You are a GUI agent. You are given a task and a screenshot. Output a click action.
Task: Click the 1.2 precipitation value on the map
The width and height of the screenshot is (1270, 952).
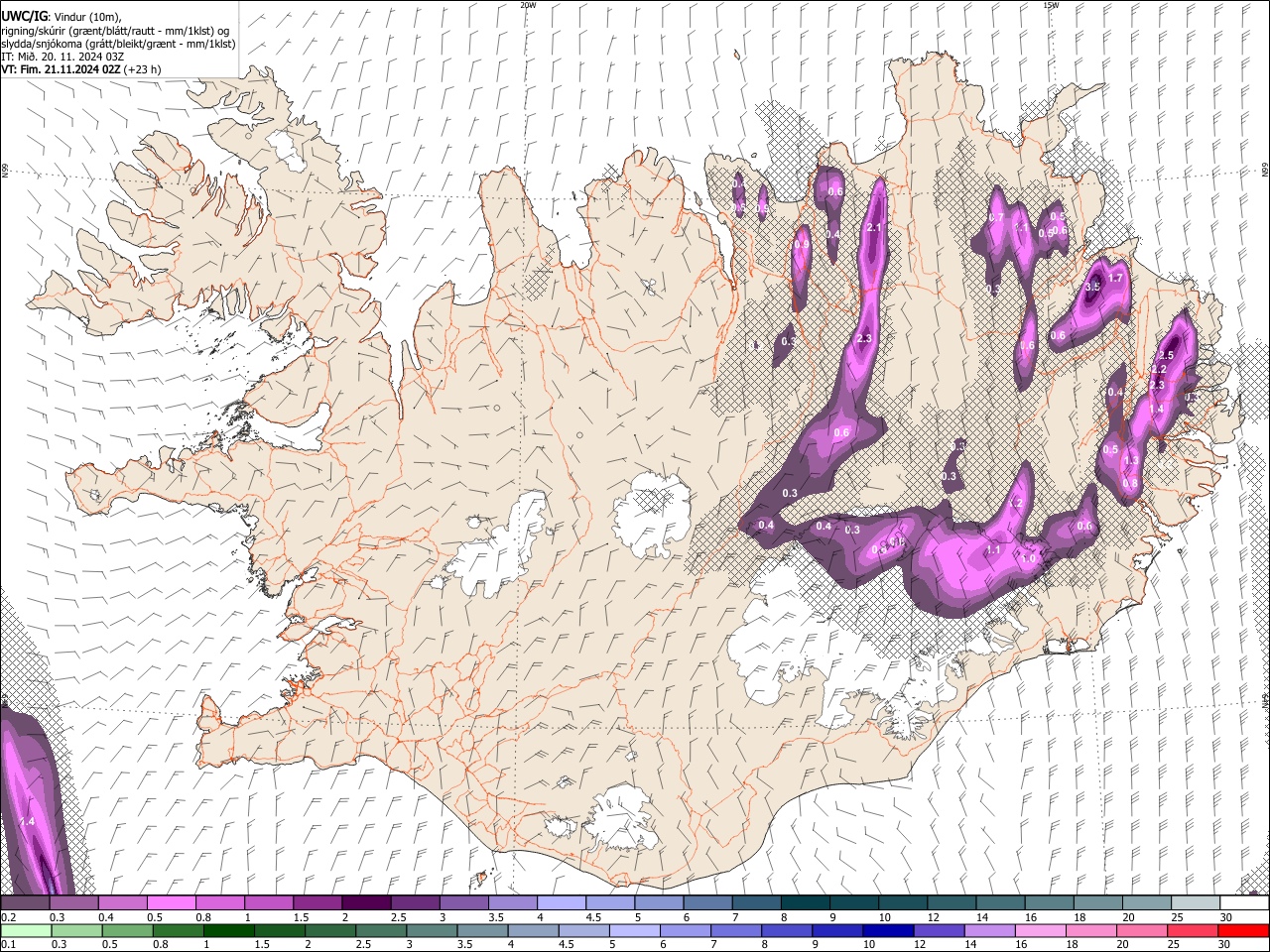point(1015,504)
